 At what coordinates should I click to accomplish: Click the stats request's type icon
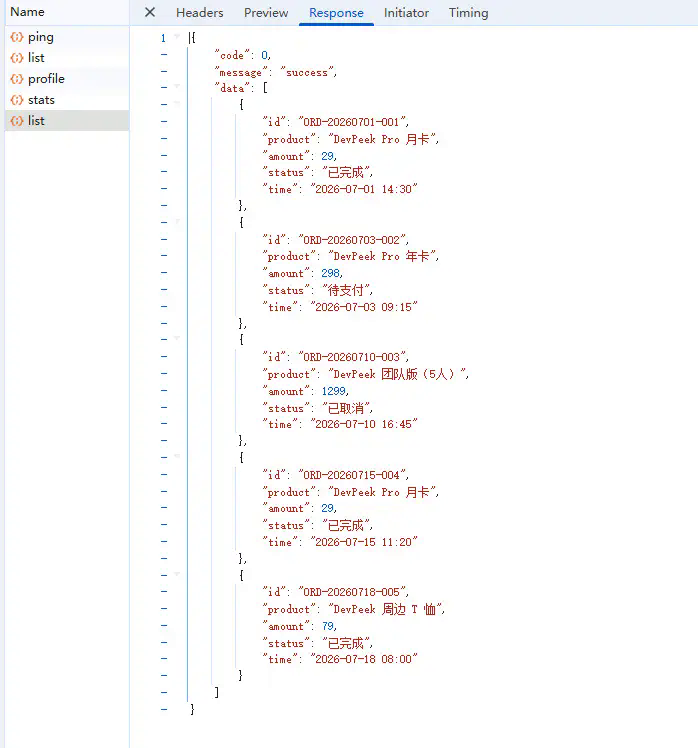click(x=17, y=100)
